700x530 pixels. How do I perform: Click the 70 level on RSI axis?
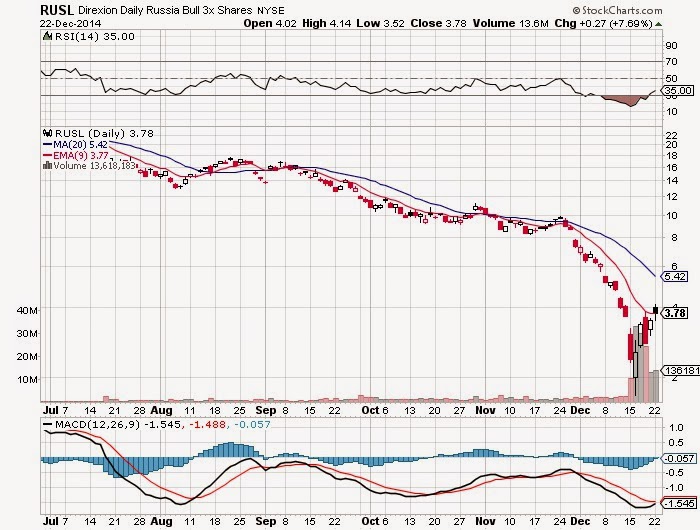click(x=671, y=62)
